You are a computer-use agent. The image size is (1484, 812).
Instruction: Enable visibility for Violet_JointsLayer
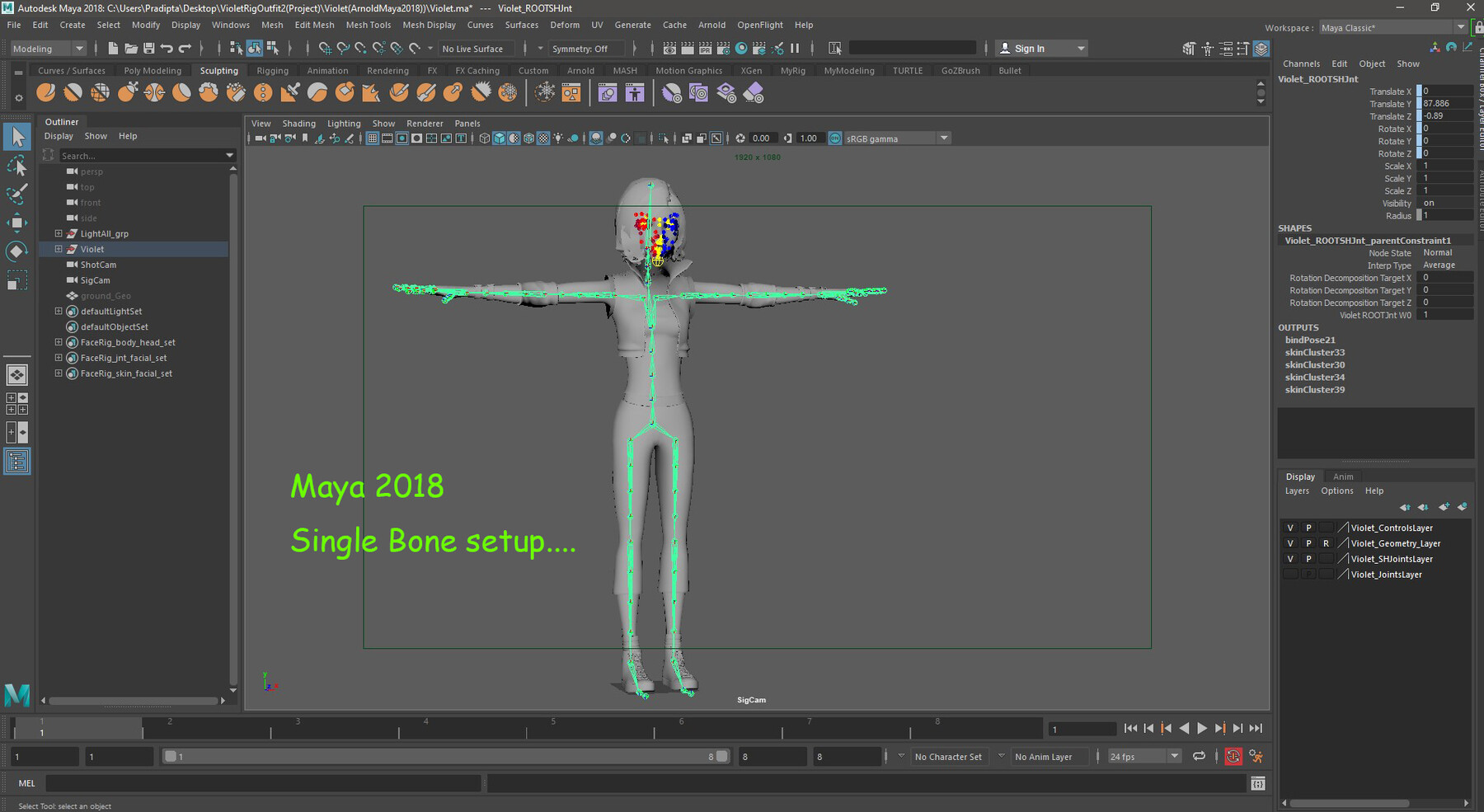click(1290, 575)
